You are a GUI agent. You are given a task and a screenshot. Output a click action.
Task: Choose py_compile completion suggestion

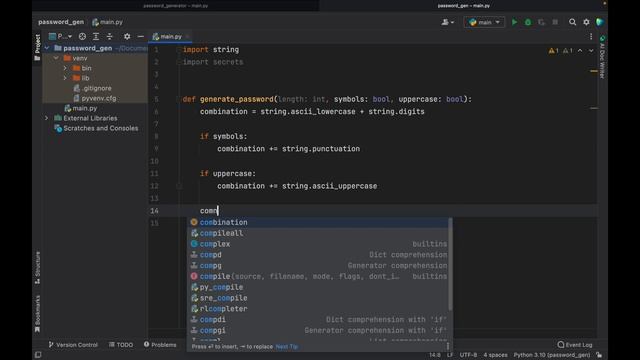318,287
